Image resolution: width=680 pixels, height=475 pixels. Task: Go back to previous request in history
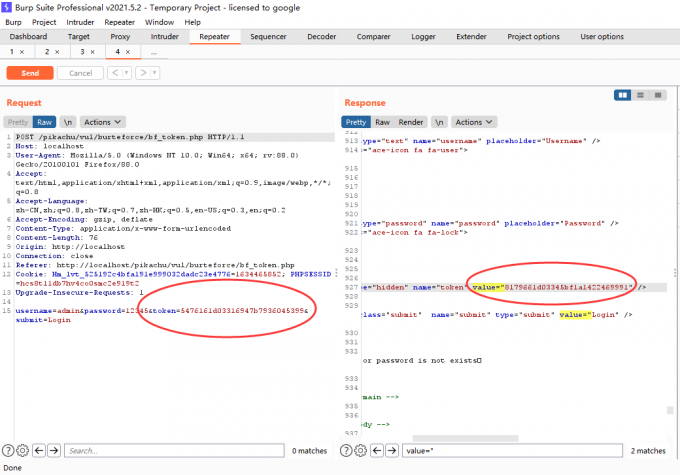point(115,73)
